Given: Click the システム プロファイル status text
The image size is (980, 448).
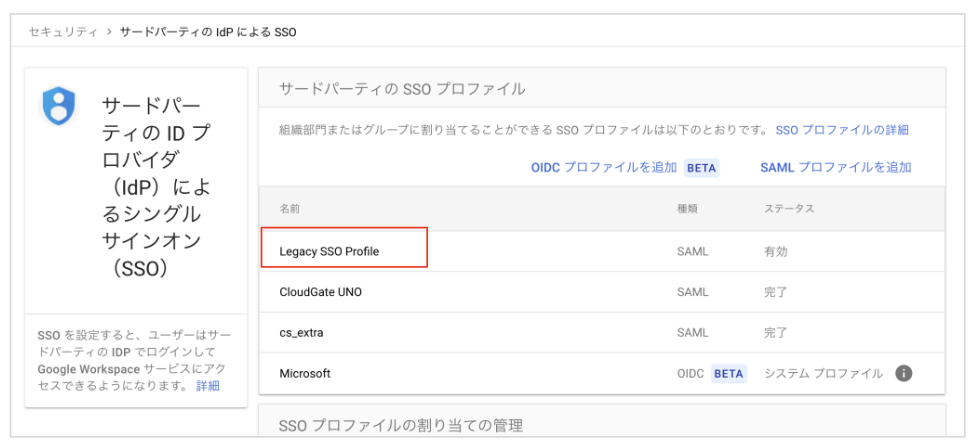Looking at the screenshot, I should click(823, 374).
